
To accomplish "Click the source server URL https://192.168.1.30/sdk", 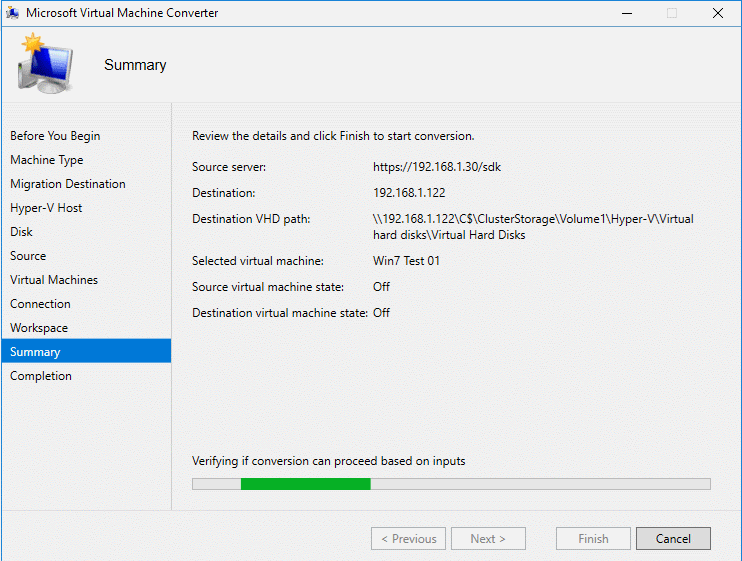I will pos(437,167).
